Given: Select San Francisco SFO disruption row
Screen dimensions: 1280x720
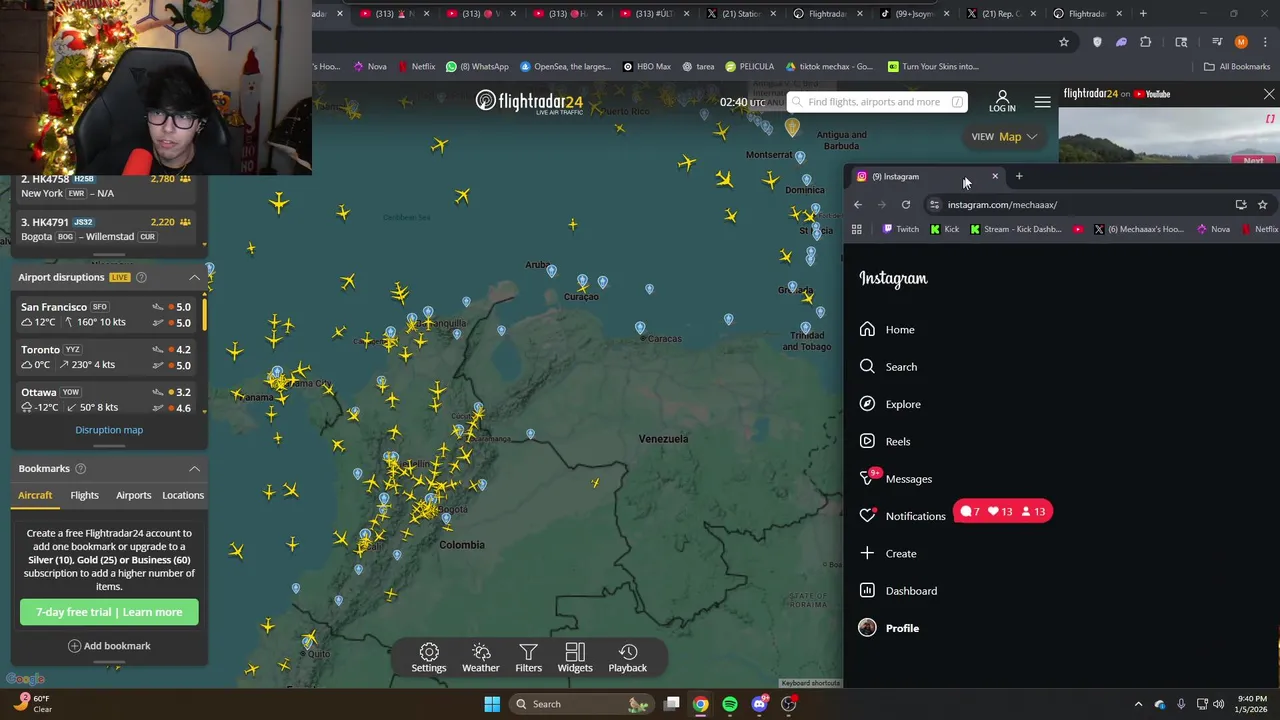Looking at the screenshot, I should (x=106, y=314).
